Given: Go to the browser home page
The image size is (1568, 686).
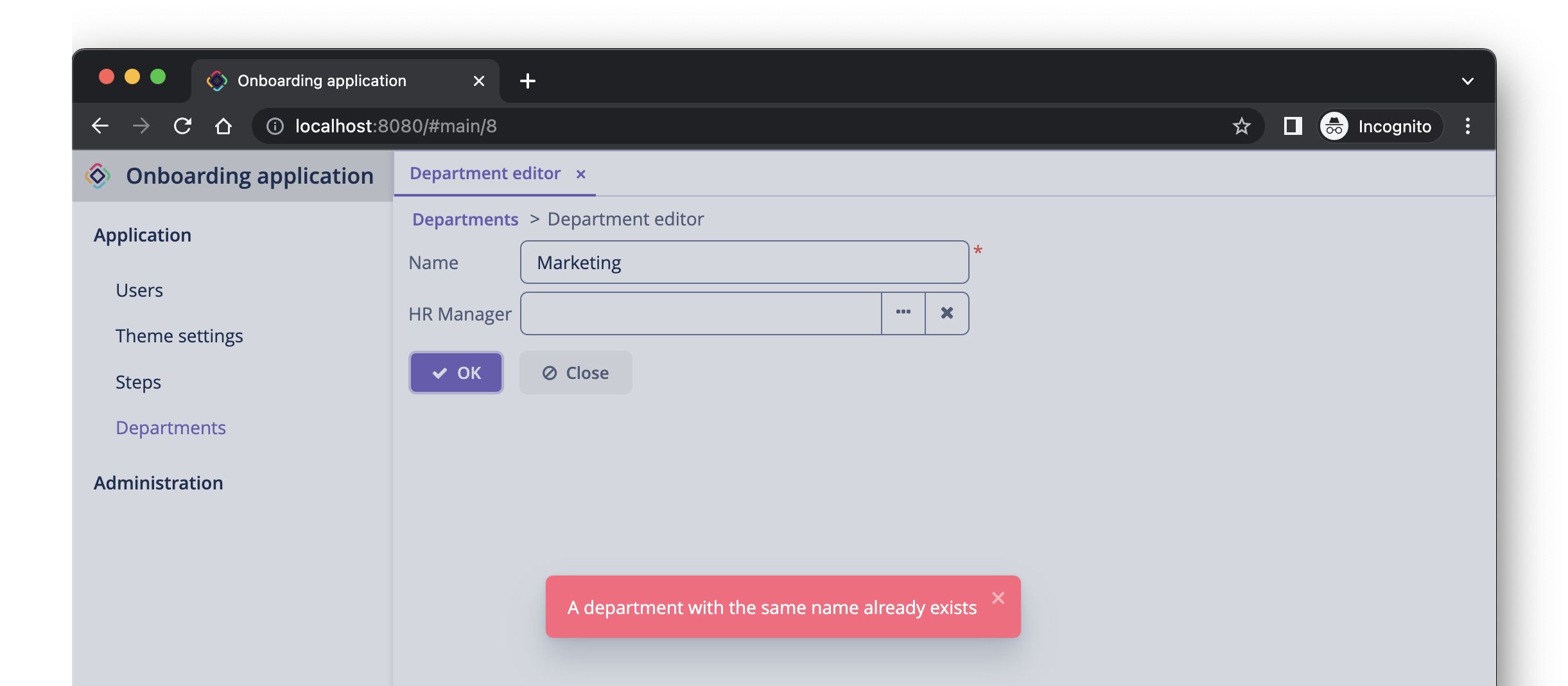Looking at the screenshot, I should [x=223, y=126].
